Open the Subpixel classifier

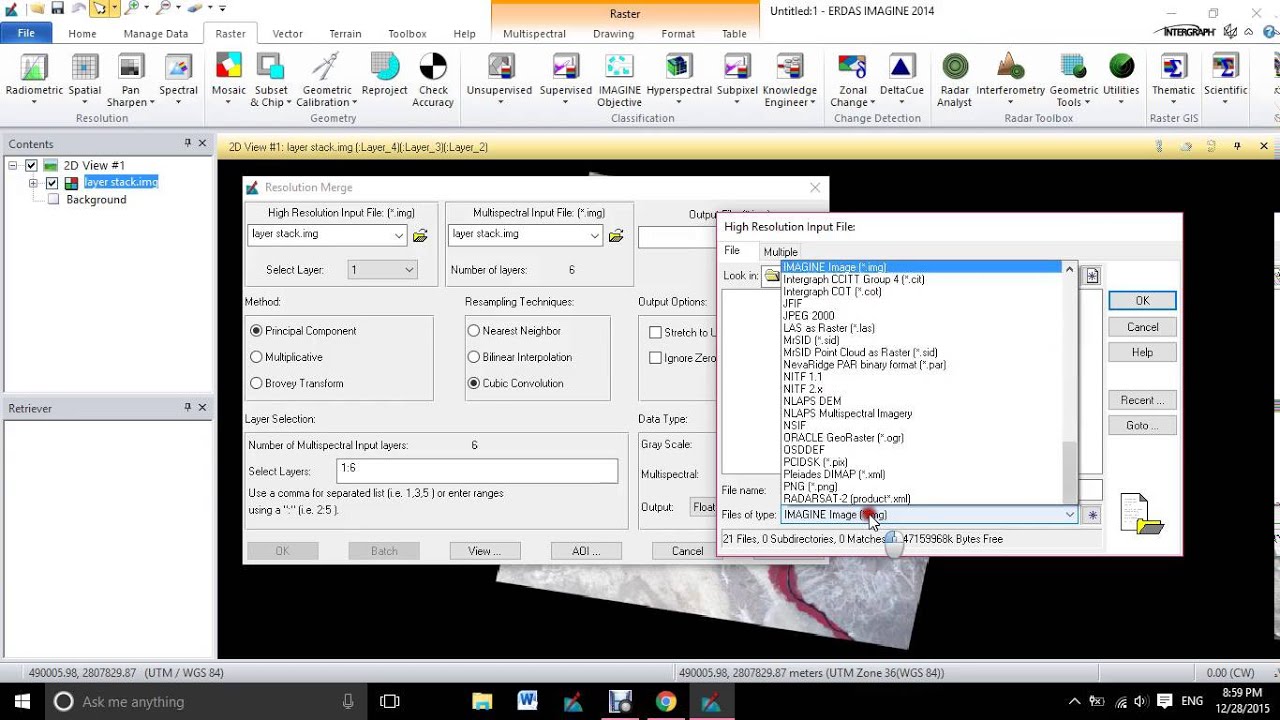[x=737, y=78]
